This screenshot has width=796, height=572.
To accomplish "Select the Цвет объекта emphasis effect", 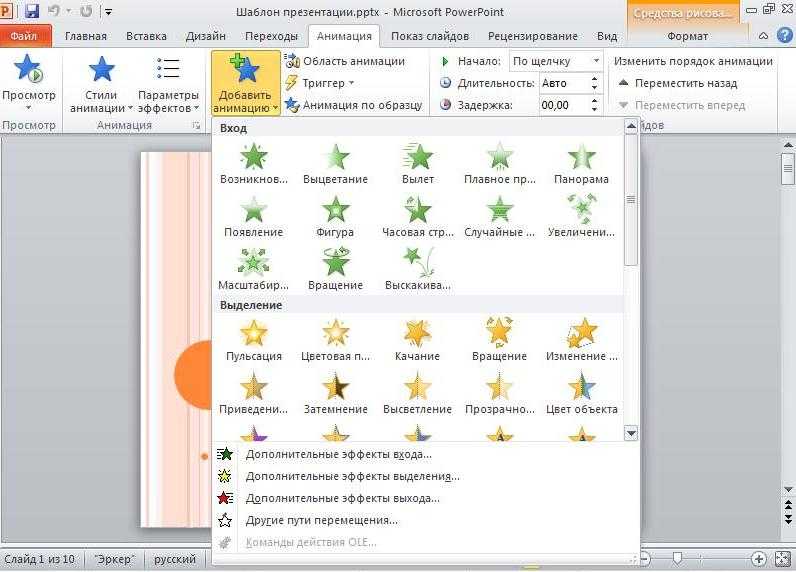I will point(581,393).
